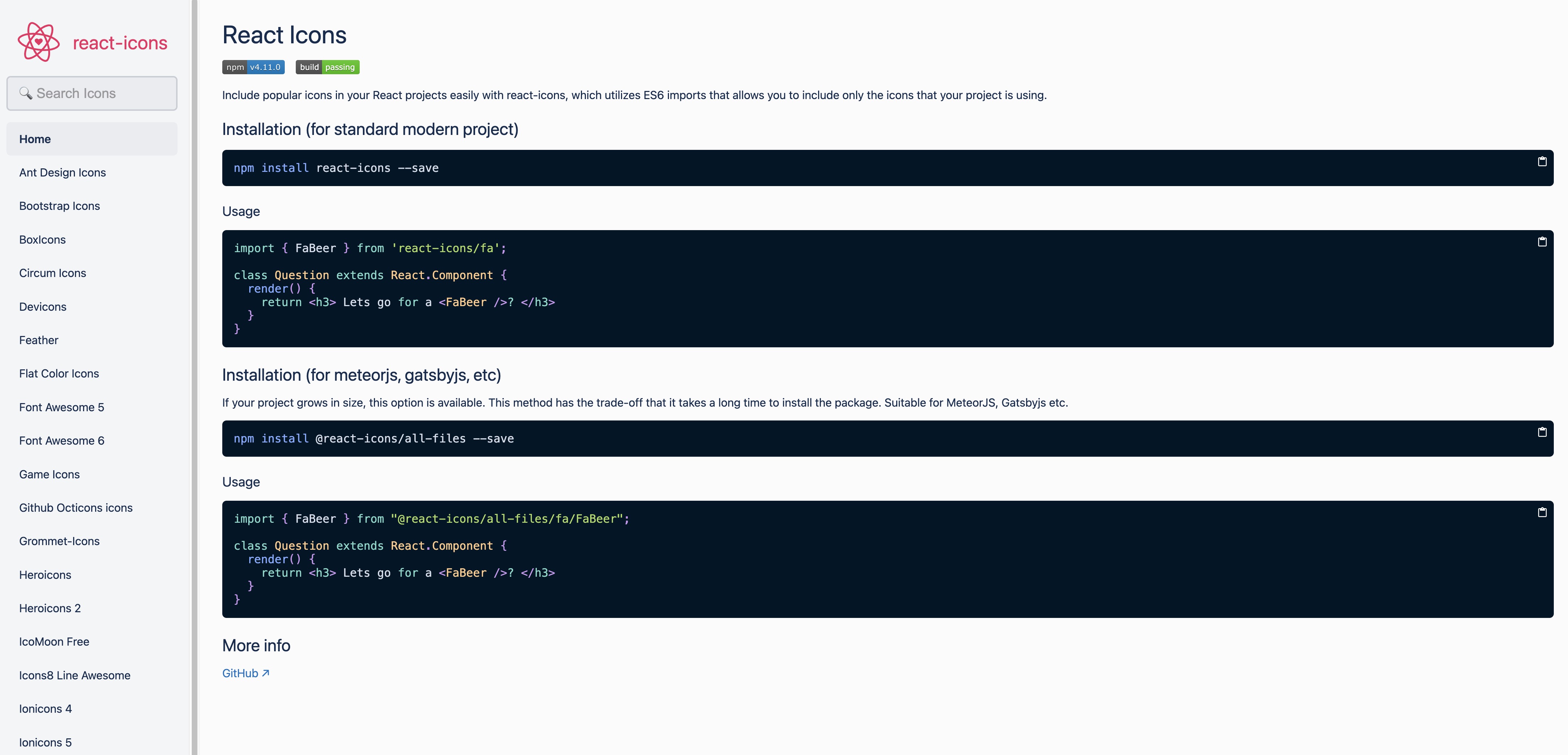Open the Bootstrap Icons set
Image resolution: width=1568 pixels, height=755 pixels.
[x=59, y=206]
